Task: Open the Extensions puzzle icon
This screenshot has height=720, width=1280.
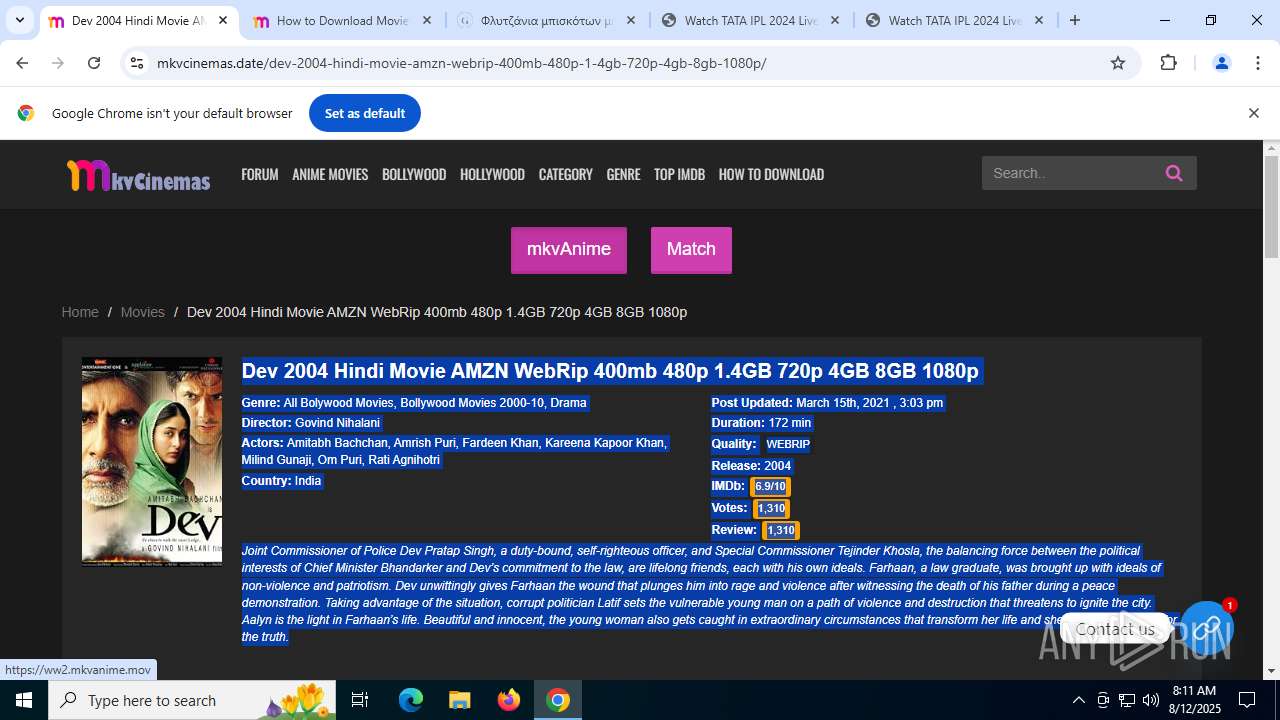Action: [1168, 63]
